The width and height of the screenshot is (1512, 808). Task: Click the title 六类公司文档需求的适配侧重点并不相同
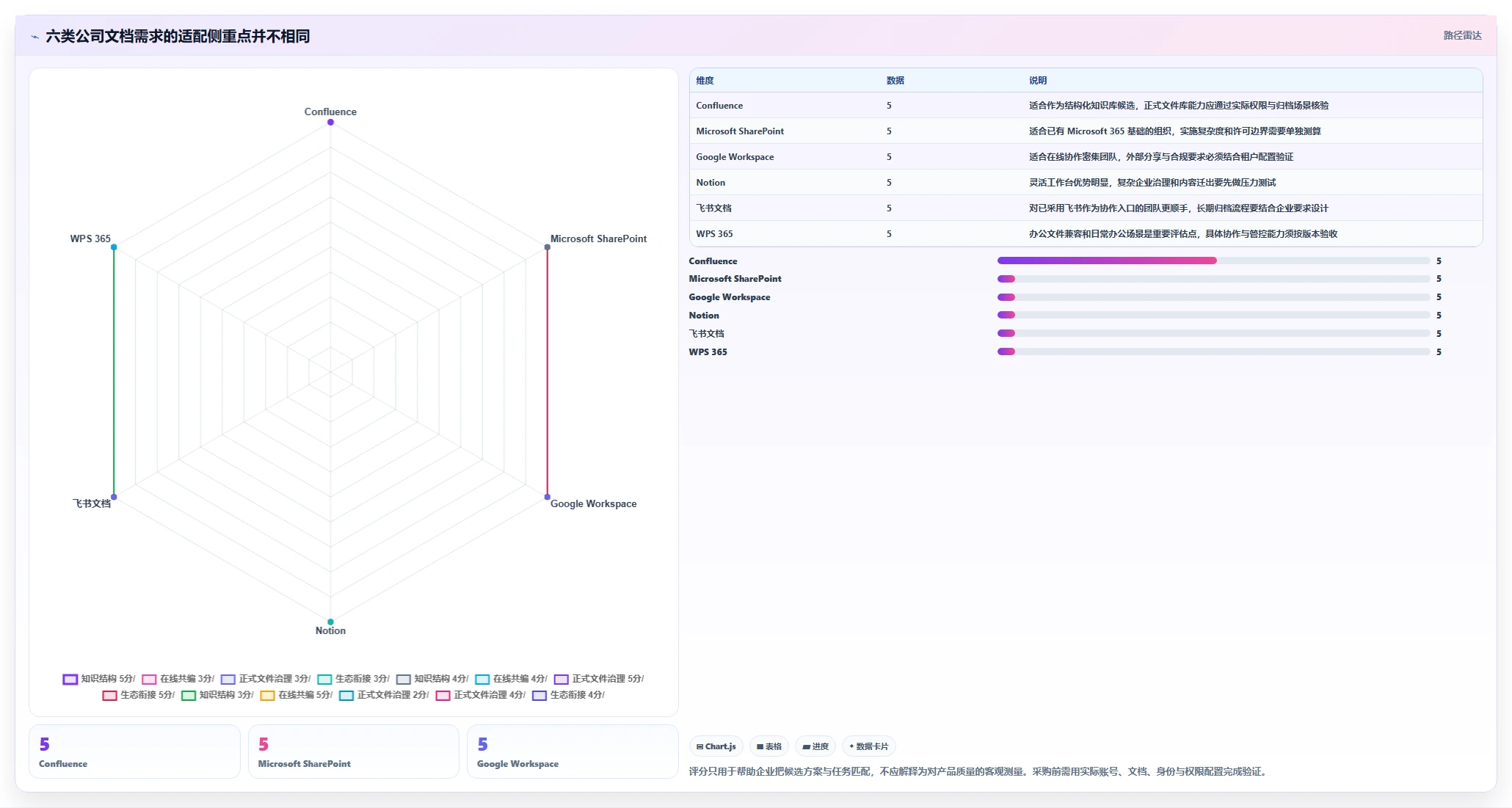[x=178, y=36]
